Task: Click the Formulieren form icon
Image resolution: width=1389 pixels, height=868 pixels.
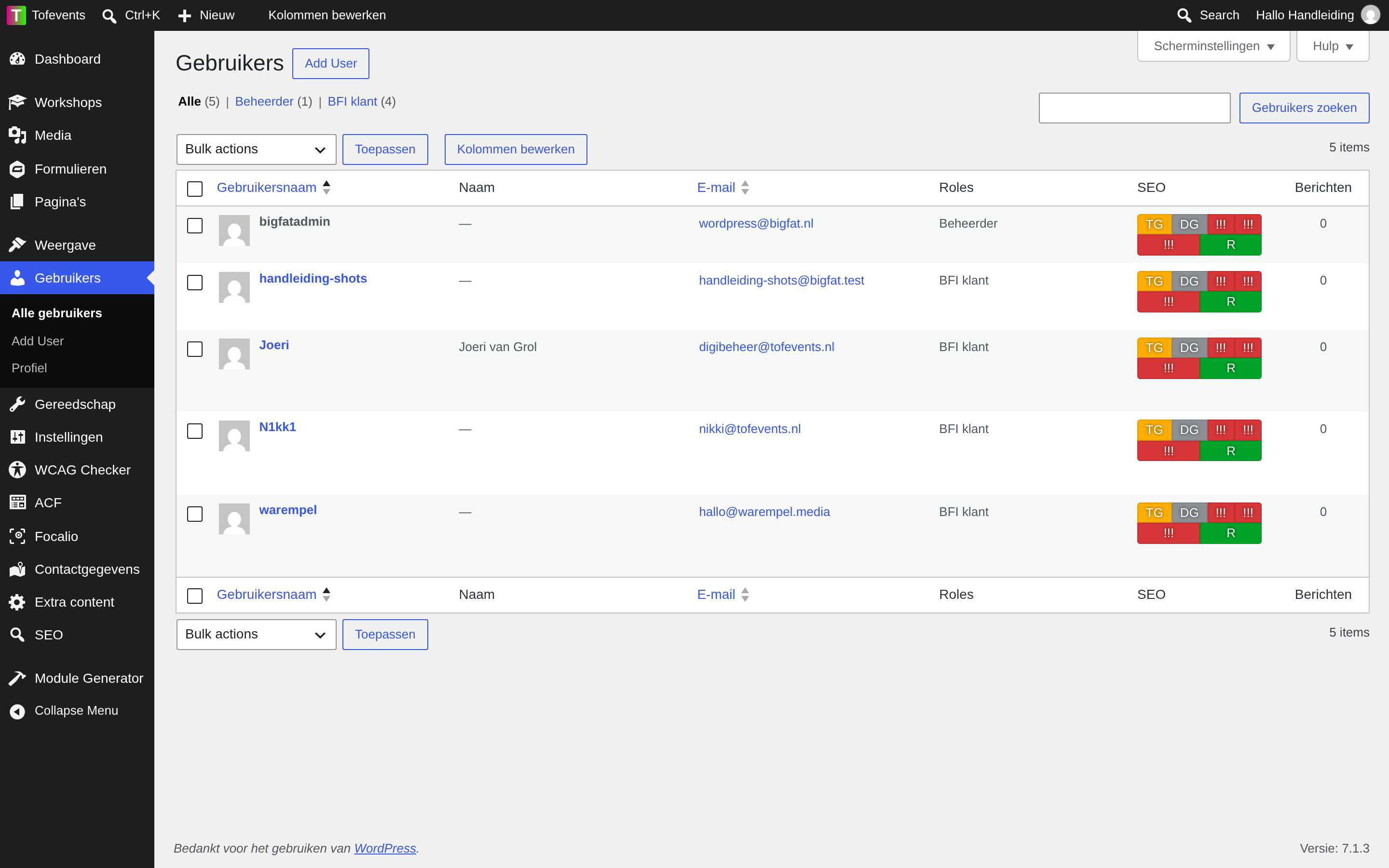Action: click(x=17, y=169)
